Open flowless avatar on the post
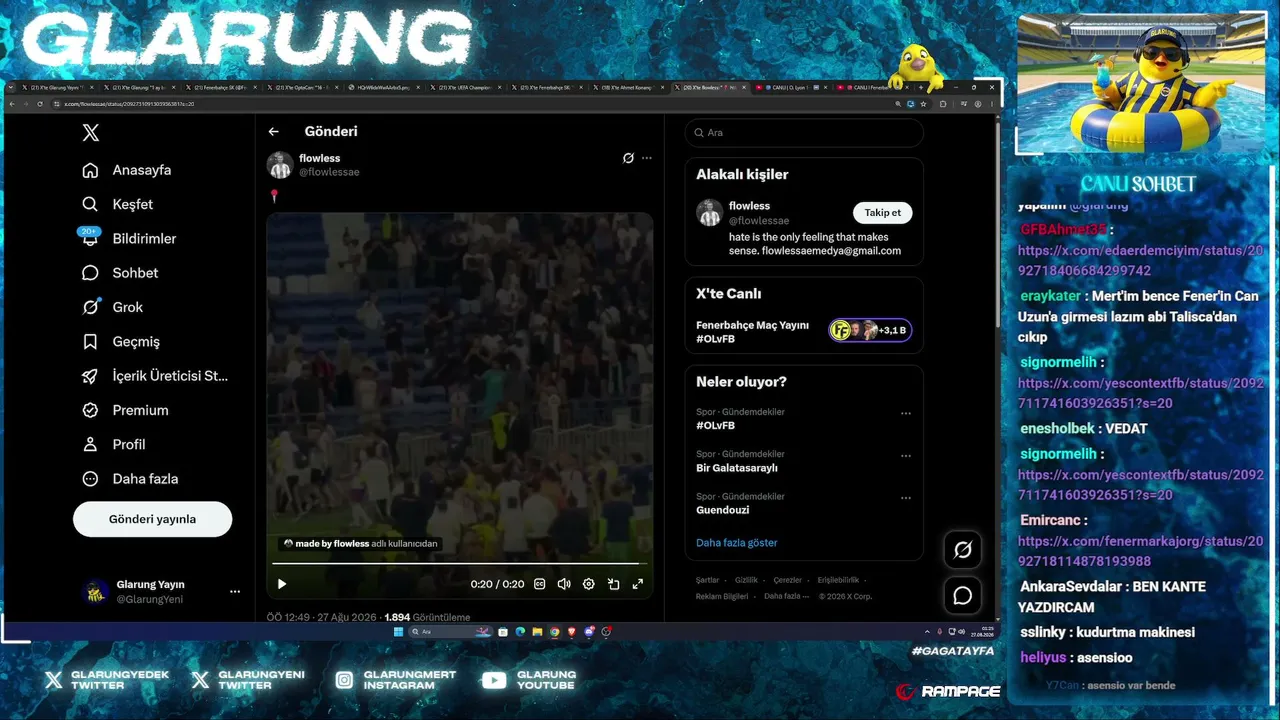The width and height of the screenshot is (1280, 720). click(280, 165)
